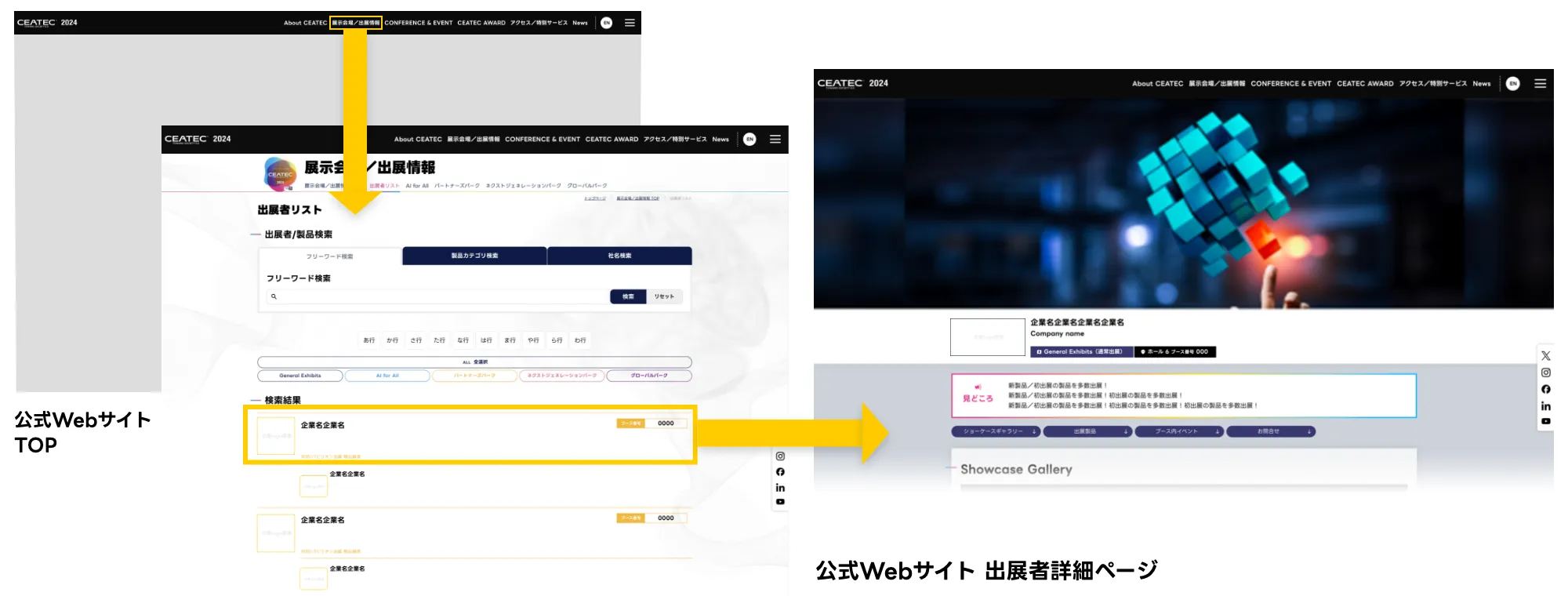Viewport: 1568px width, 596px height.
Task: Open Instagram icon on exhibitor detail page
Action: click(1546, 372)
